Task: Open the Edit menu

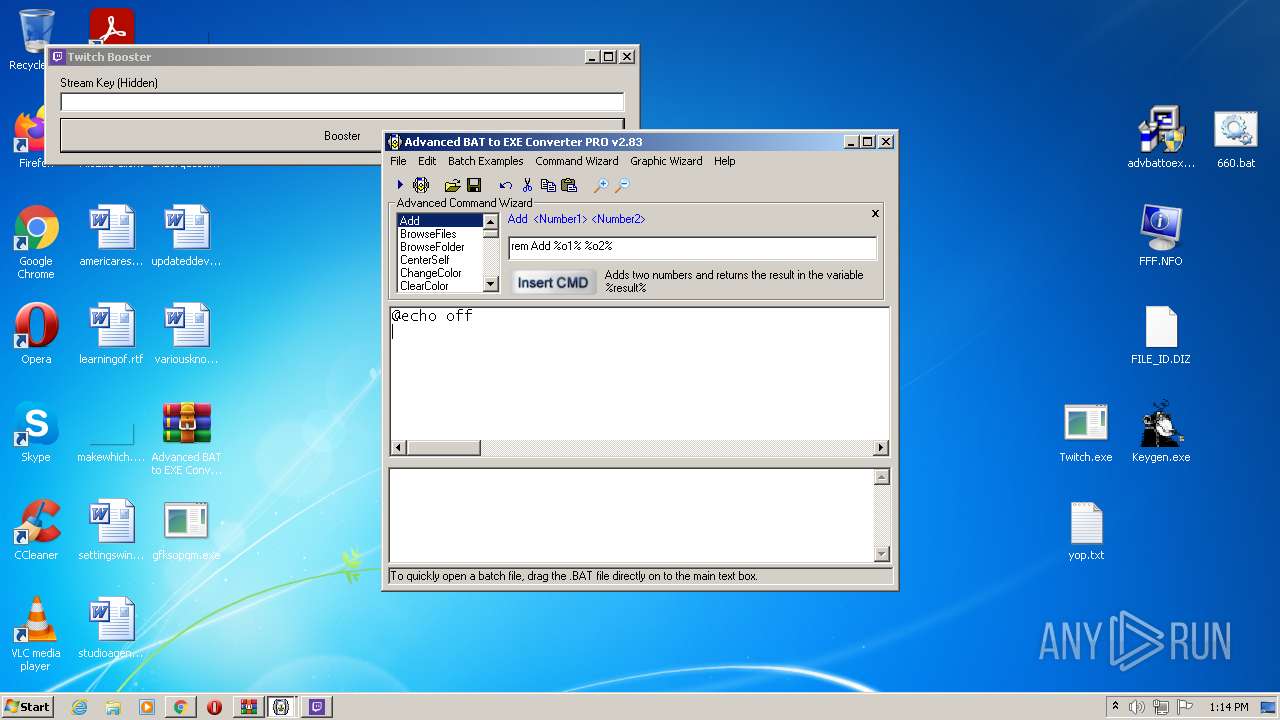Action: (x=427, y=161)
